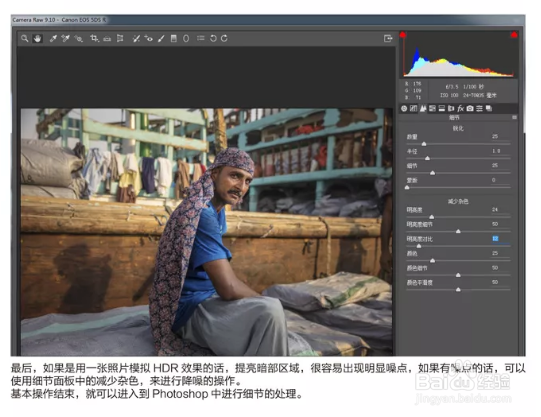Switch to the Effects fx panel tab
The width and height of the screenshot is (541, 417).
point(460,109)
